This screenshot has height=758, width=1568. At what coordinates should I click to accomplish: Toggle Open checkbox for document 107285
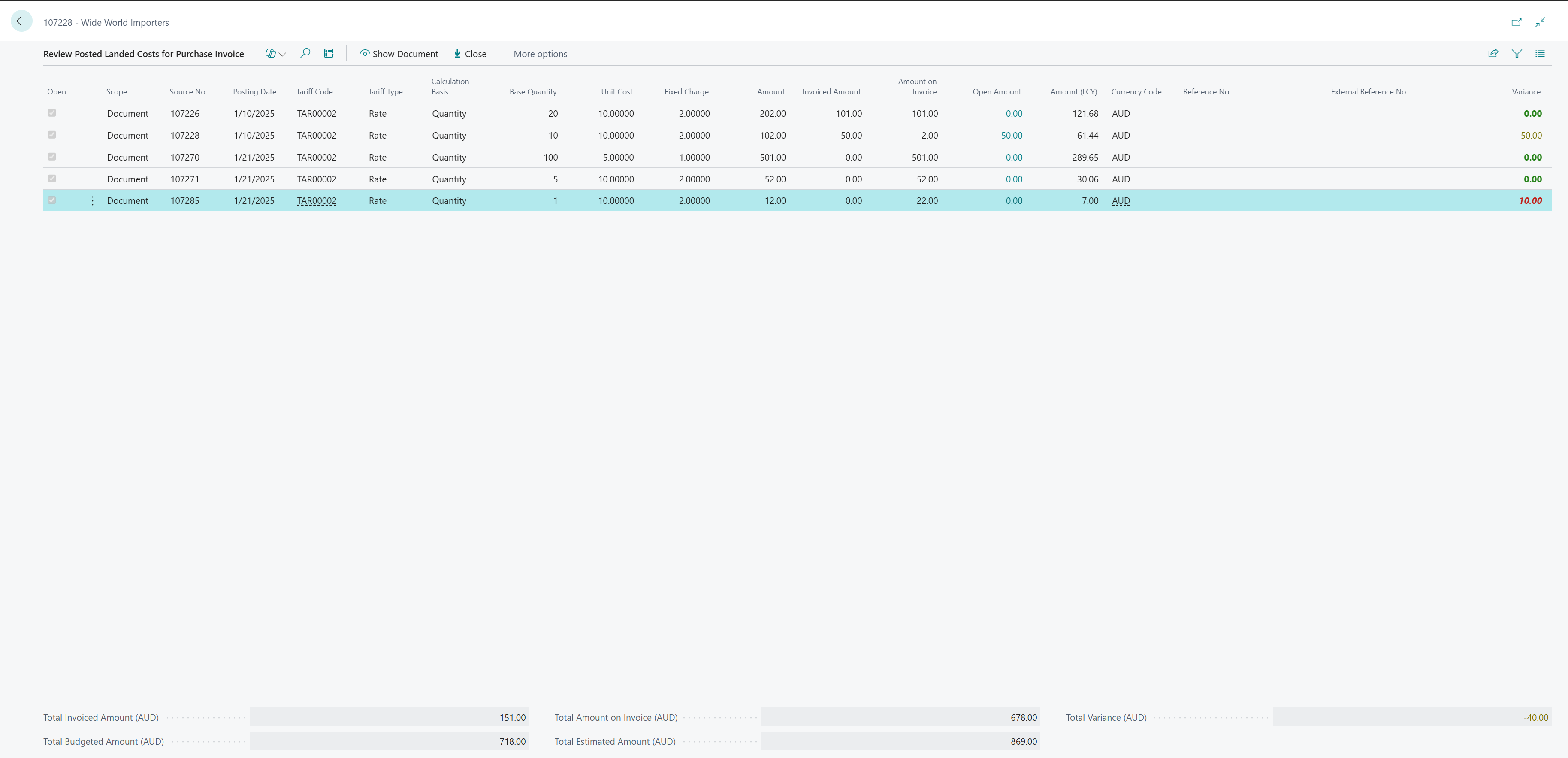52,200
